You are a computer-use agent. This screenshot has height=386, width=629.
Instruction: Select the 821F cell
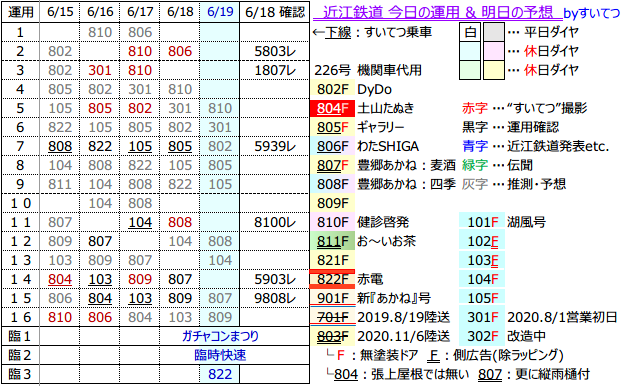333,260
